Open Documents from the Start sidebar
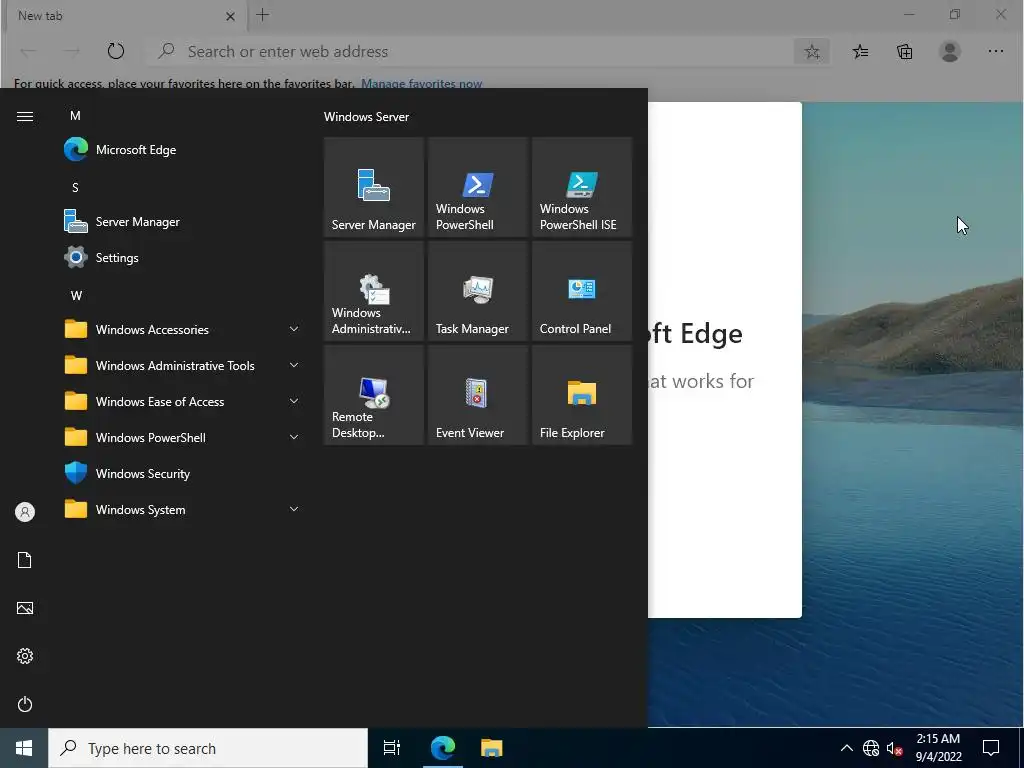This screenshot has height=768, width=1024. (25, 560)
